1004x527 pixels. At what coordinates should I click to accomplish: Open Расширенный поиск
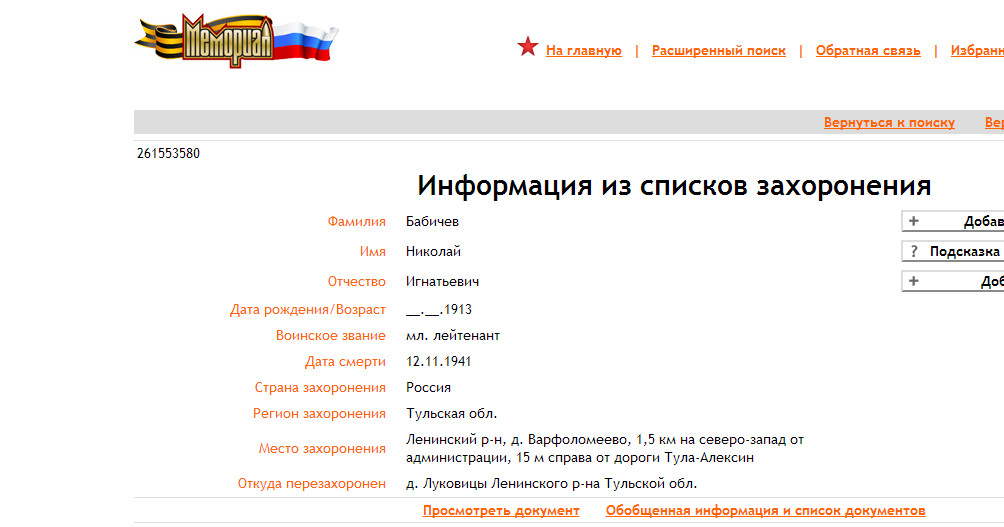tap(718, 51)
